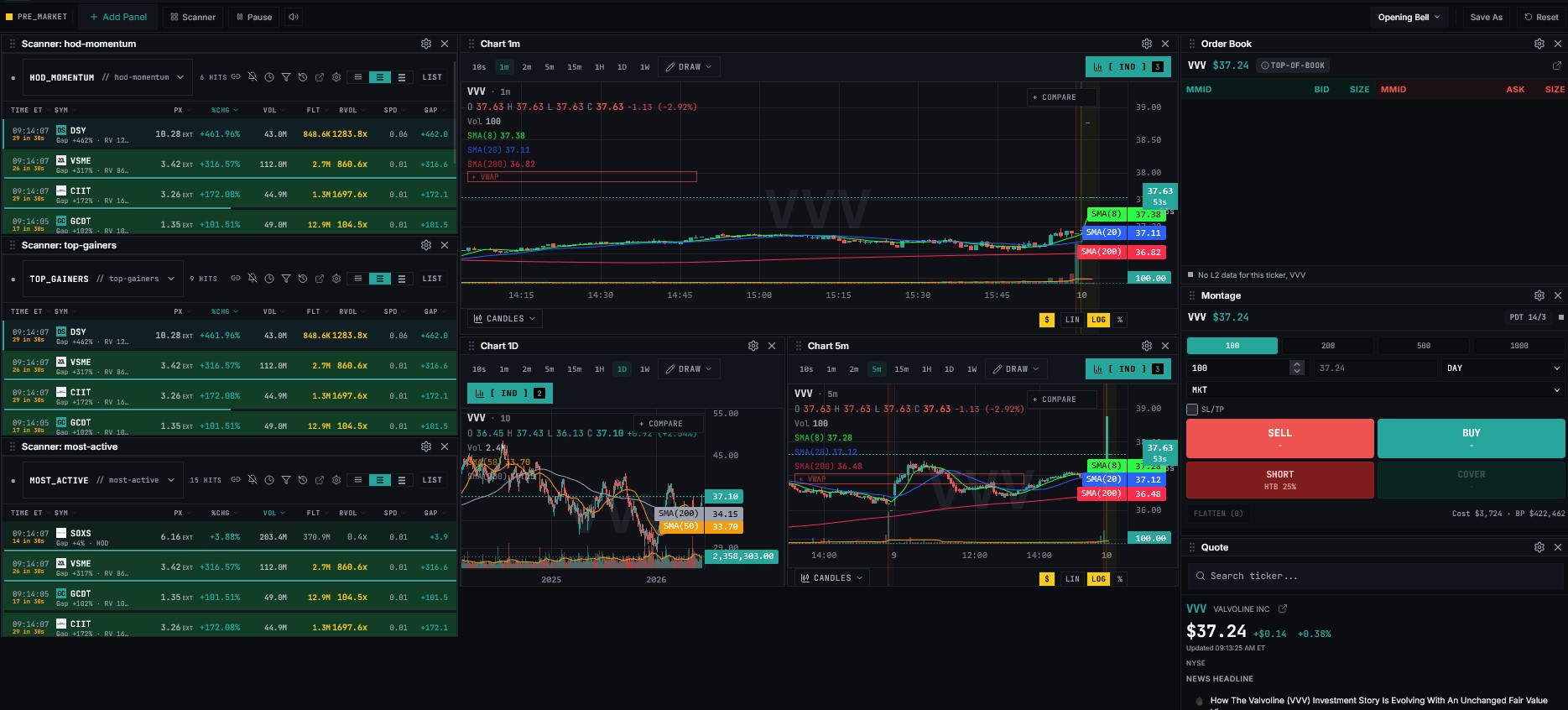Mute alerts bell in hod-momentum scanner toolbar
1568x710 pixels.
253,77
